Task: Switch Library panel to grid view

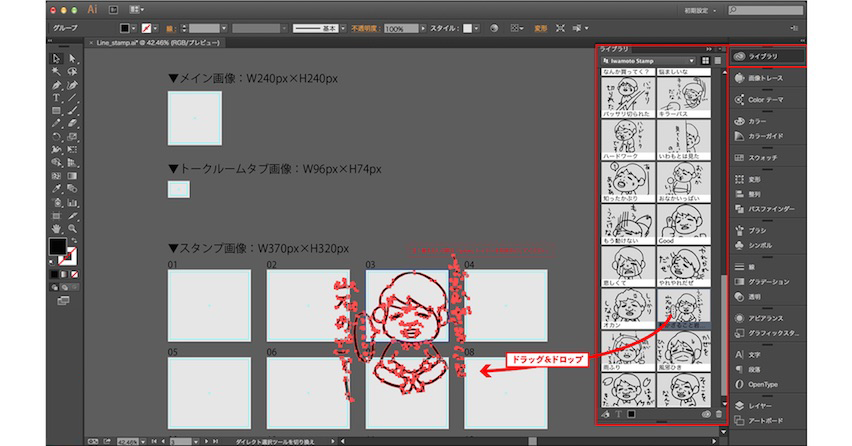Action: click(705, 61)
